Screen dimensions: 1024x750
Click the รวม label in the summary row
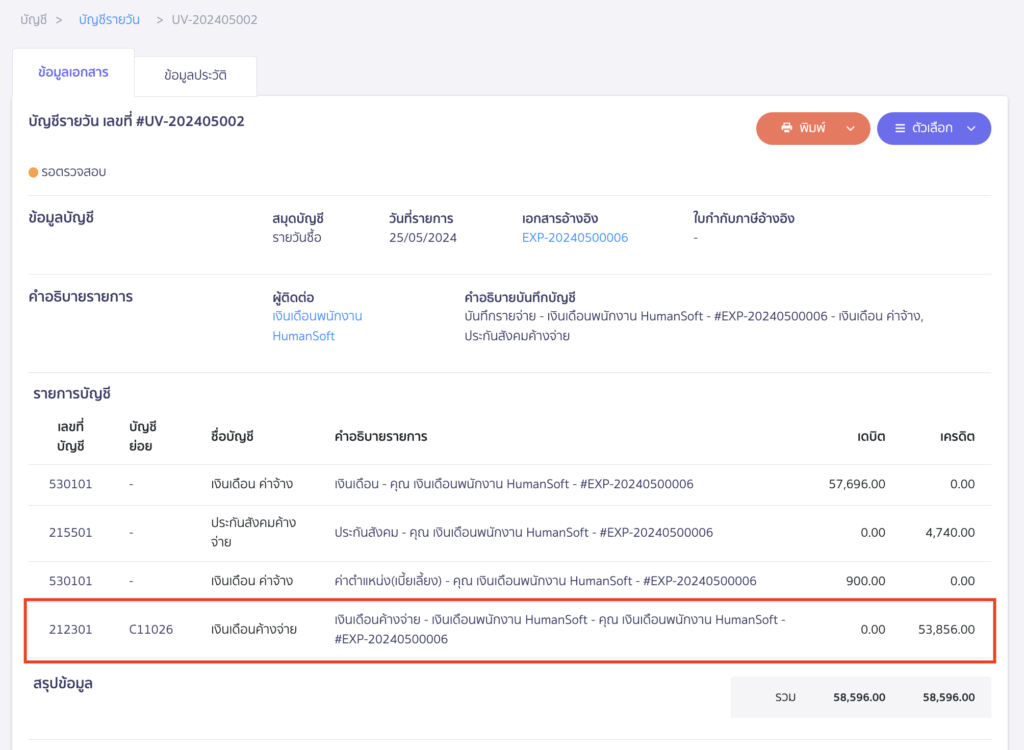[785, 697]
